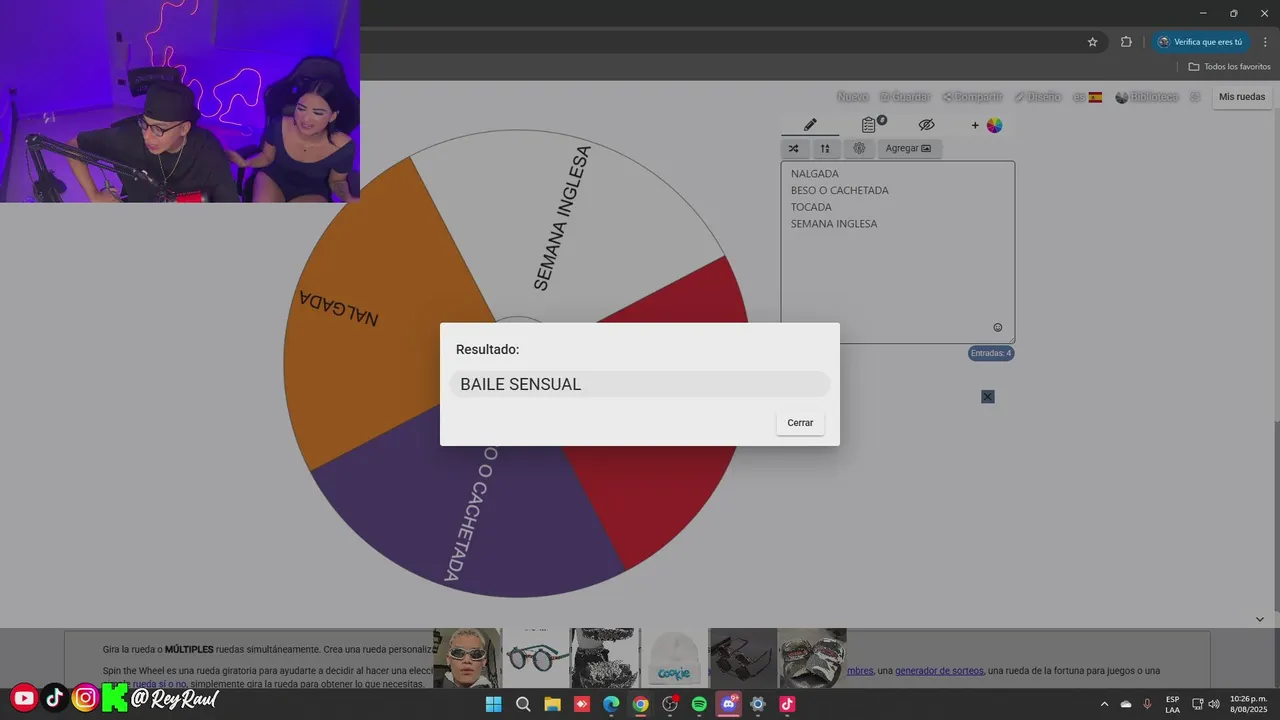Open network and volume quick settings
The height and width of the screenshot is (720, 1280).
(x=1205, y=704)
